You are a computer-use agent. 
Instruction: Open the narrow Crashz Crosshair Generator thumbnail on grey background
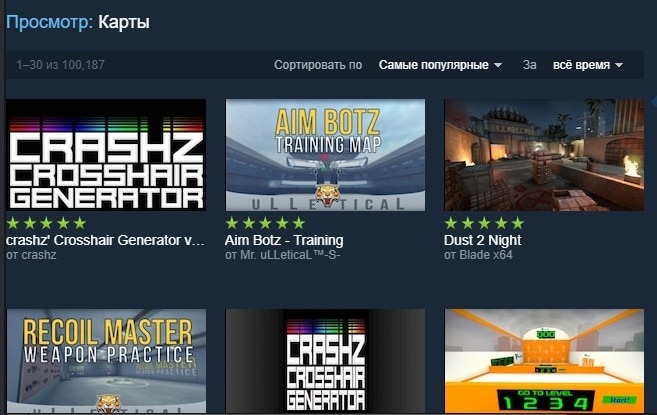tap(325, 361)
